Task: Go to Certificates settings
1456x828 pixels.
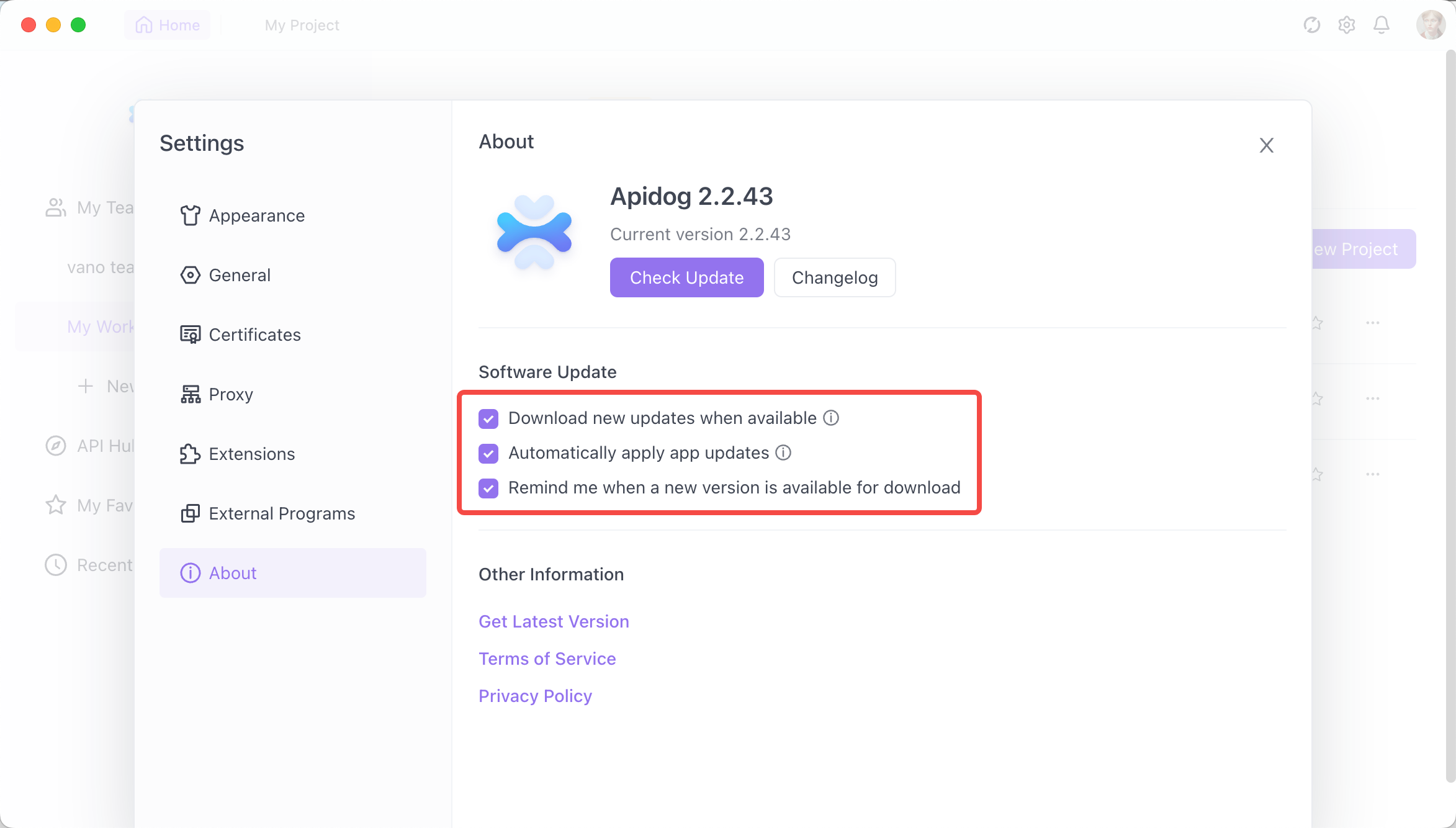Action: click(x=254, y=335)
